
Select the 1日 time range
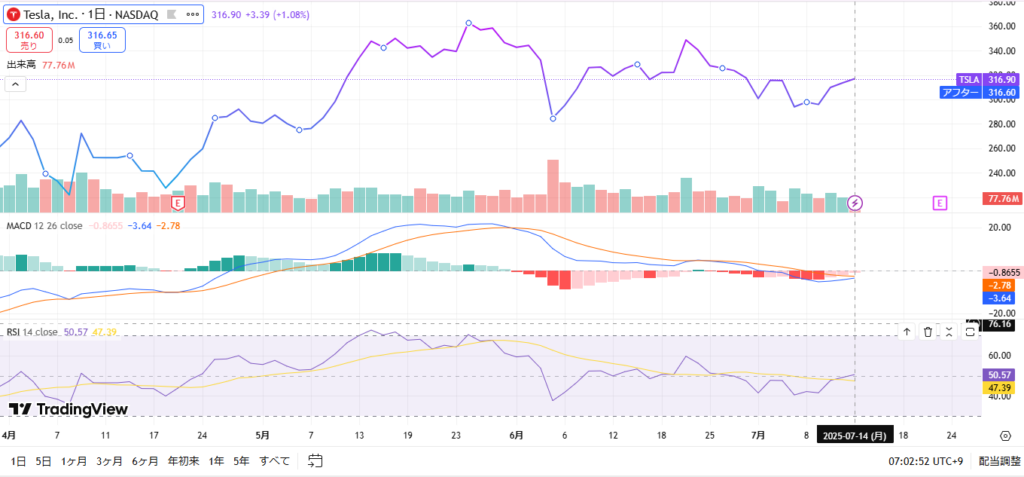click(x=18, y=461)
